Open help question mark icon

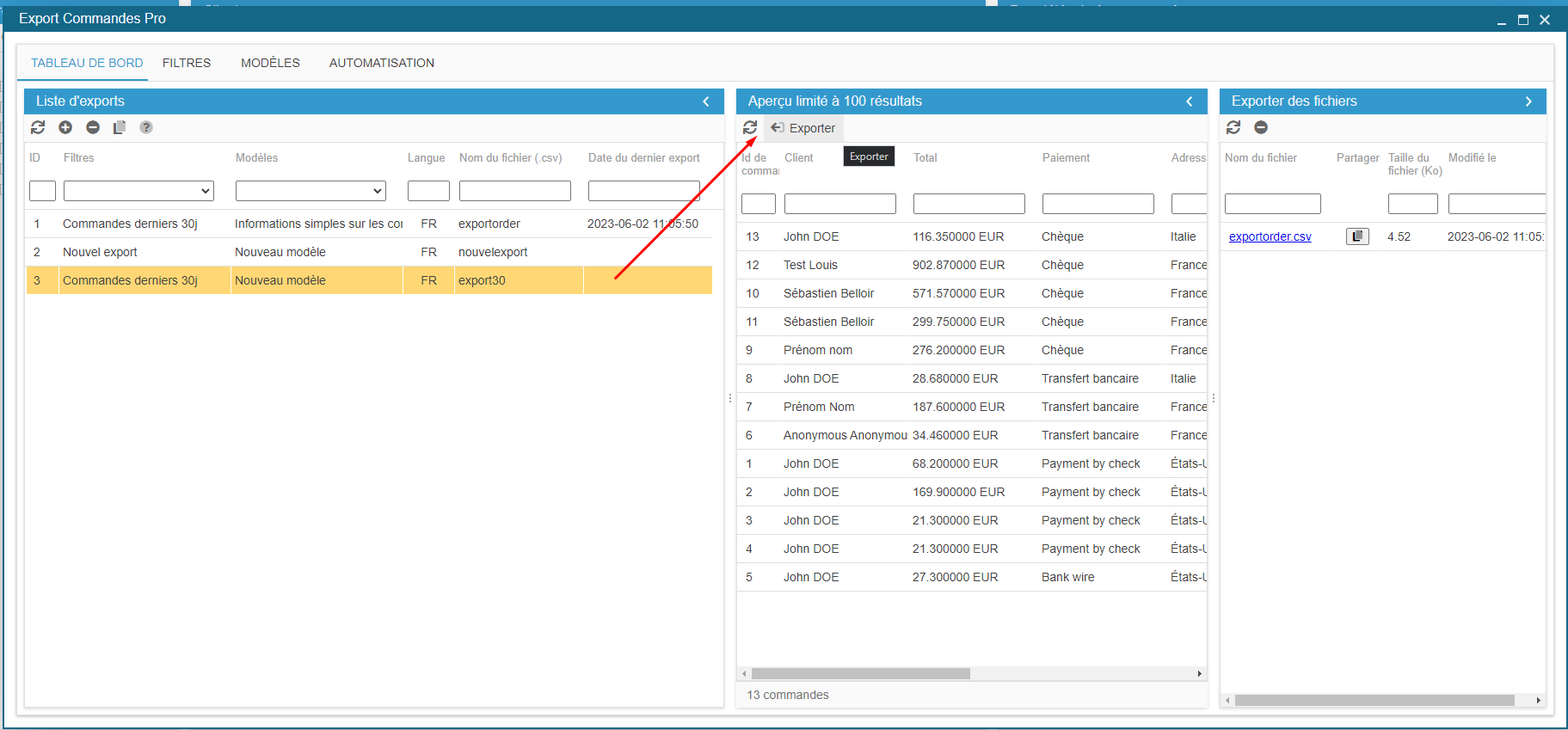click(x=146, y=127)
